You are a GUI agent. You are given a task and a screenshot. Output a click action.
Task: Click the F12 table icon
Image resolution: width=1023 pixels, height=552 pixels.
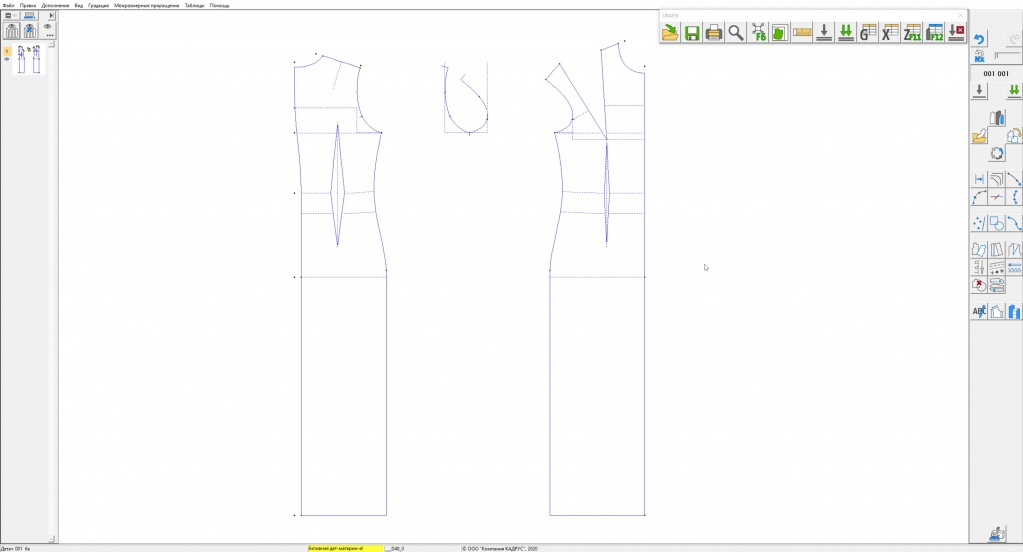(x=934, y=33)
